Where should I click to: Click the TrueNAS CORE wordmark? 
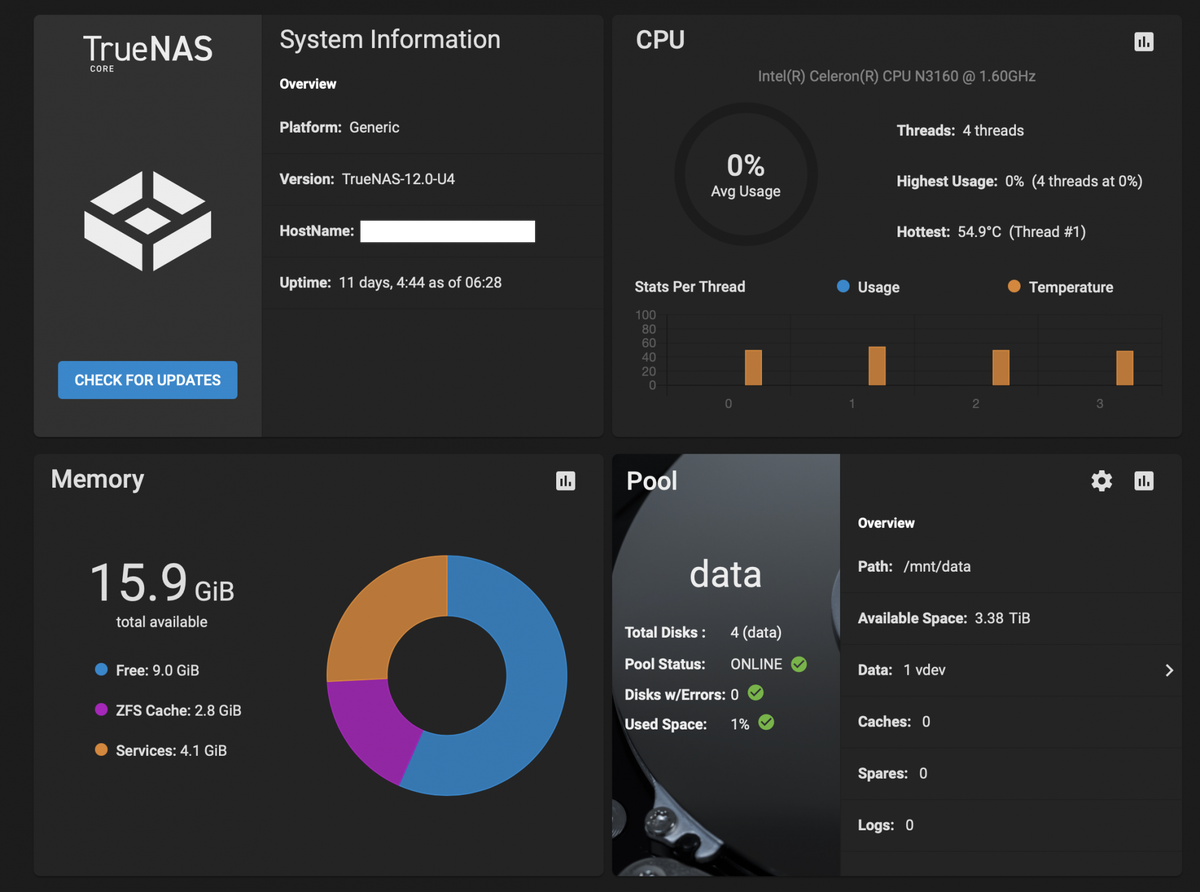[x=147, y=52]
